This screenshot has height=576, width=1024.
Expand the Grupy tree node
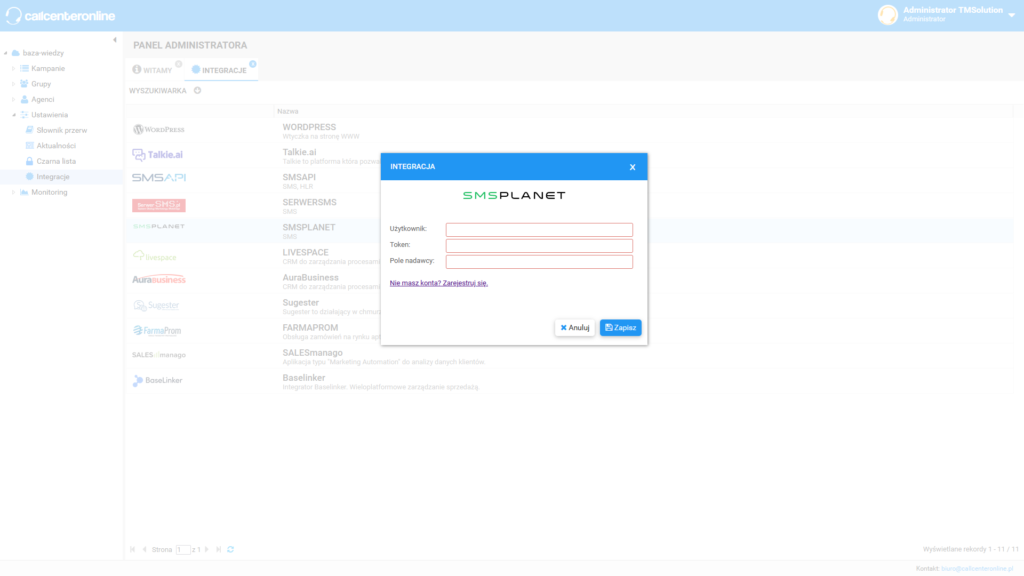tap(14, 84)
